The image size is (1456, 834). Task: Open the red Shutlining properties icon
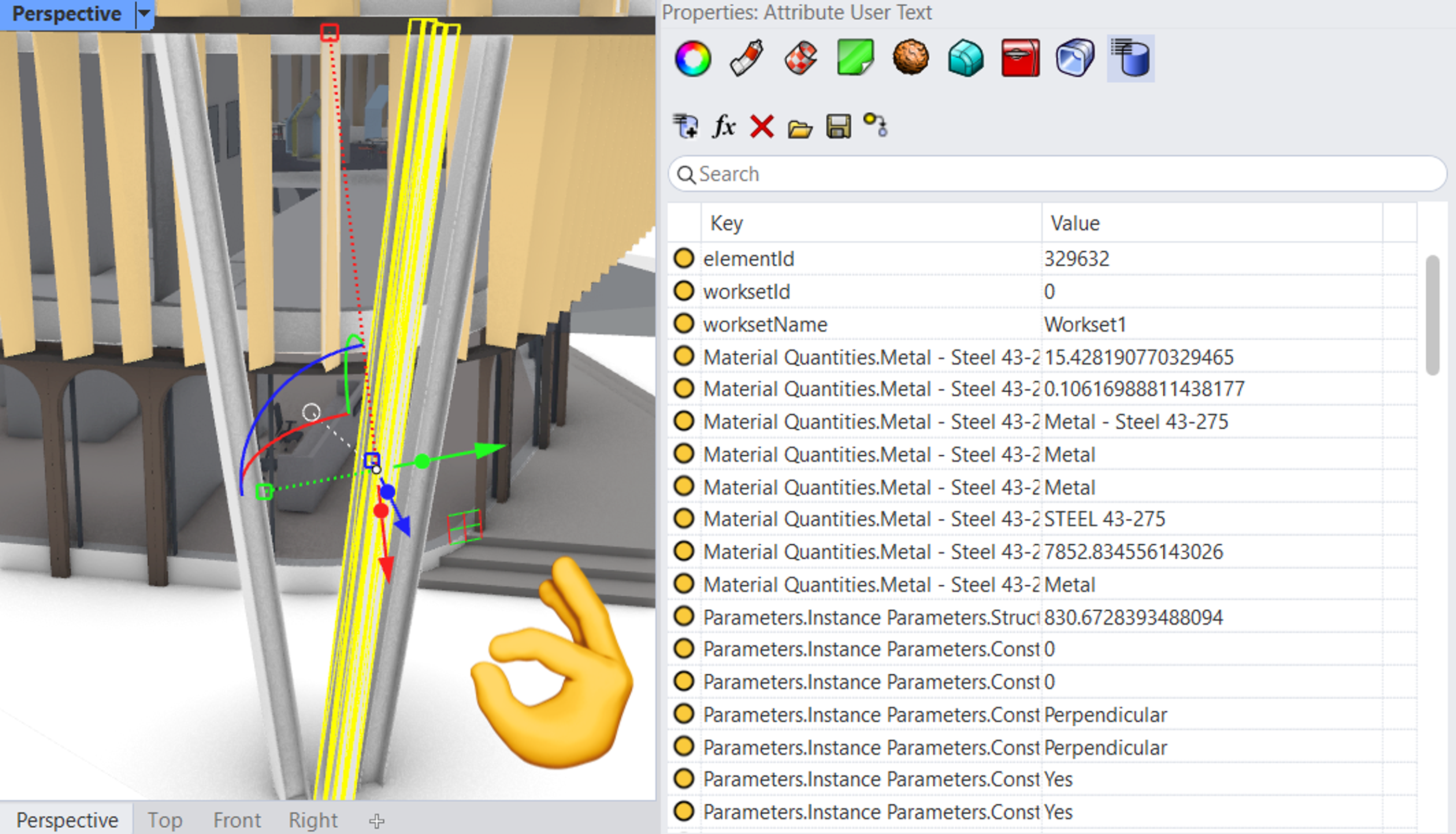pos(1020,58)
